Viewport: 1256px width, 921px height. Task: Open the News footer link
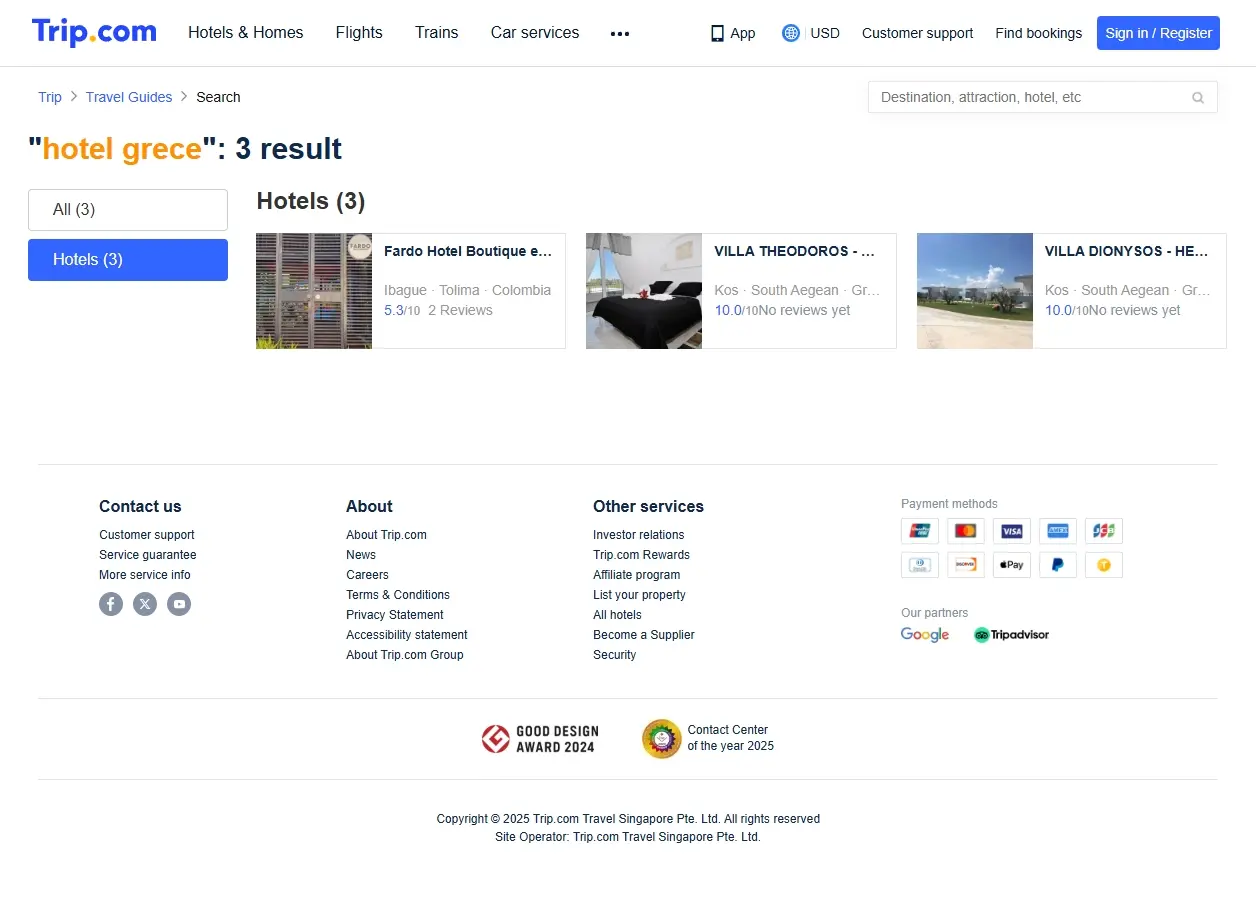point(361,555)
